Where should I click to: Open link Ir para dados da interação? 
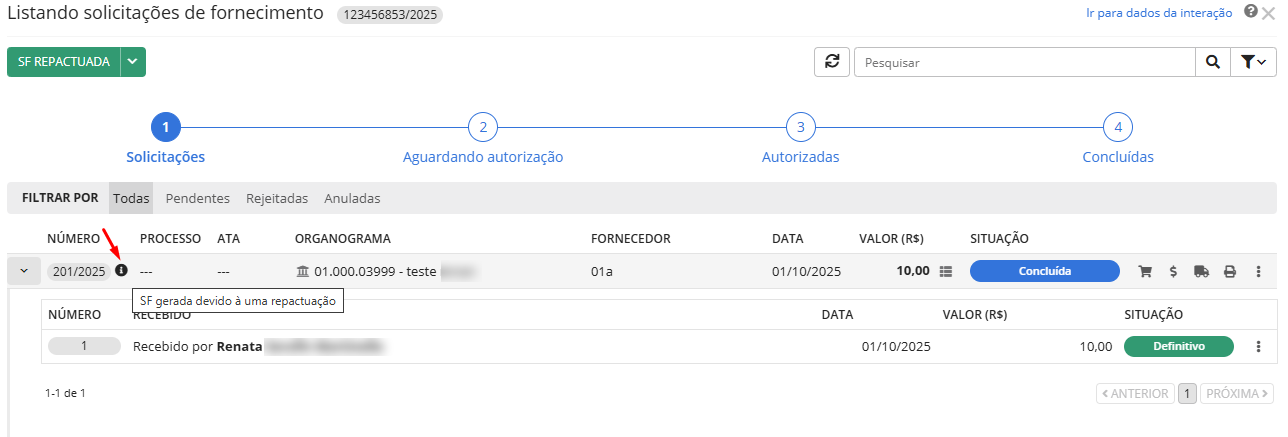[1158, 13]
